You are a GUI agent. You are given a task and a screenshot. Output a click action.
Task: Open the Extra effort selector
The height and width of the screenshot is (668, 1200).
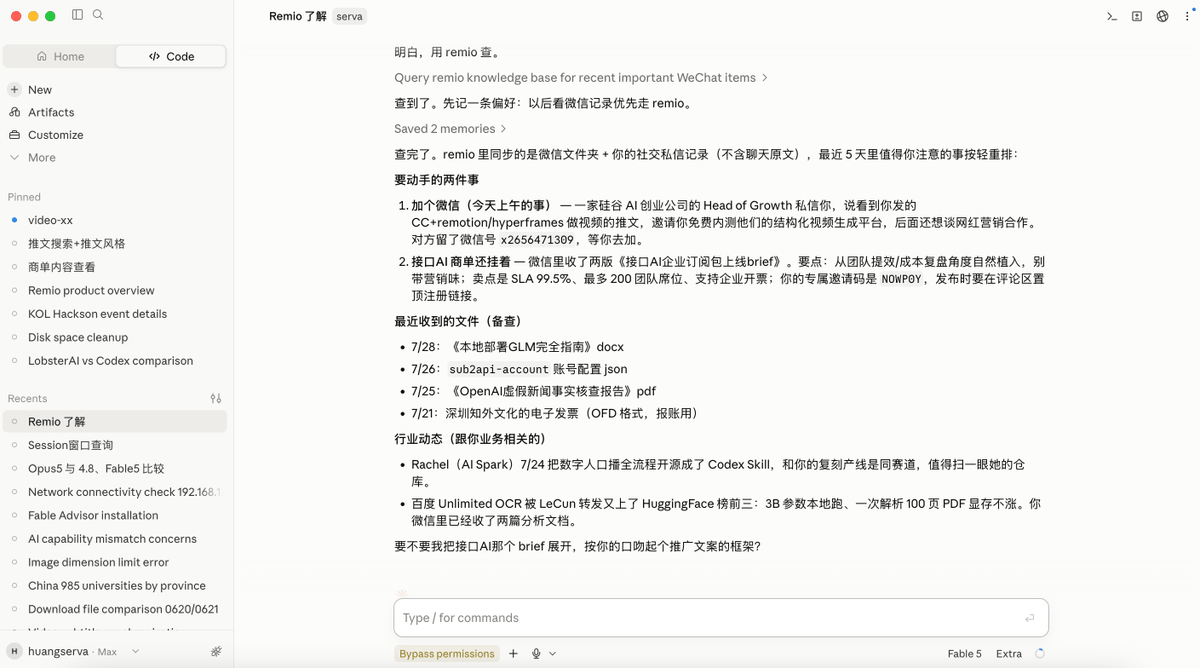pos(1009,654)
